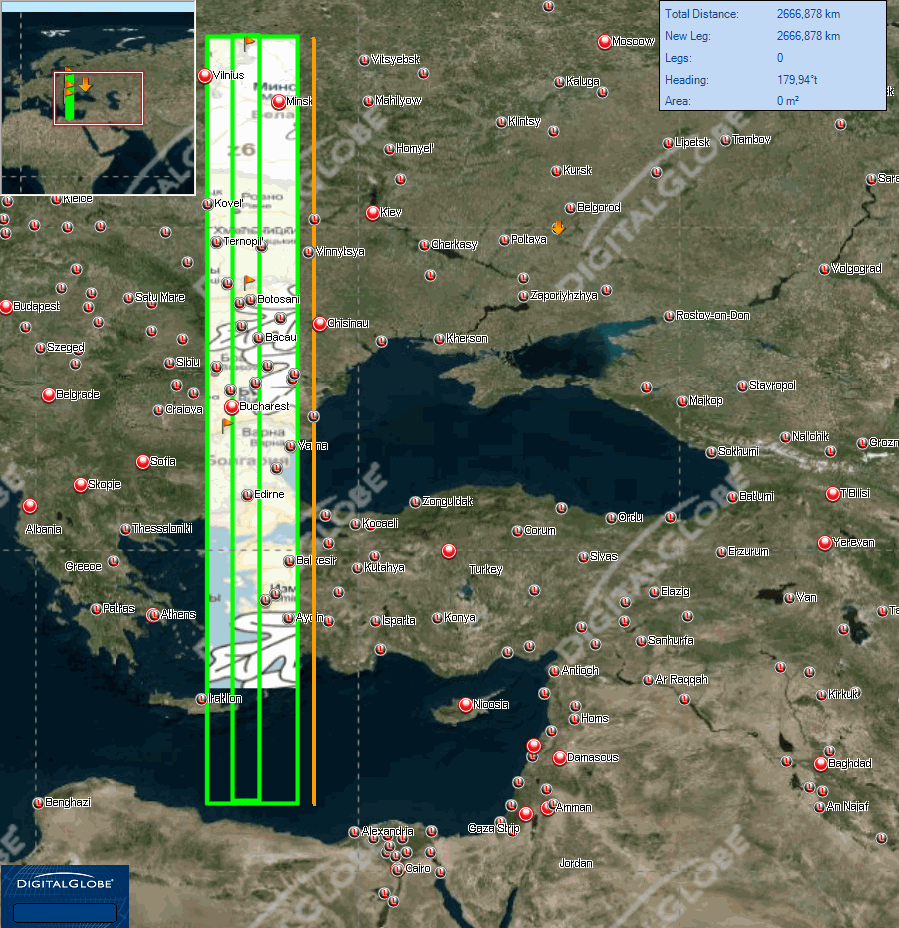This screenshot has width=899, height=928.
Task: Click the DigitalGlobe logo
Action: coord(65,884)
